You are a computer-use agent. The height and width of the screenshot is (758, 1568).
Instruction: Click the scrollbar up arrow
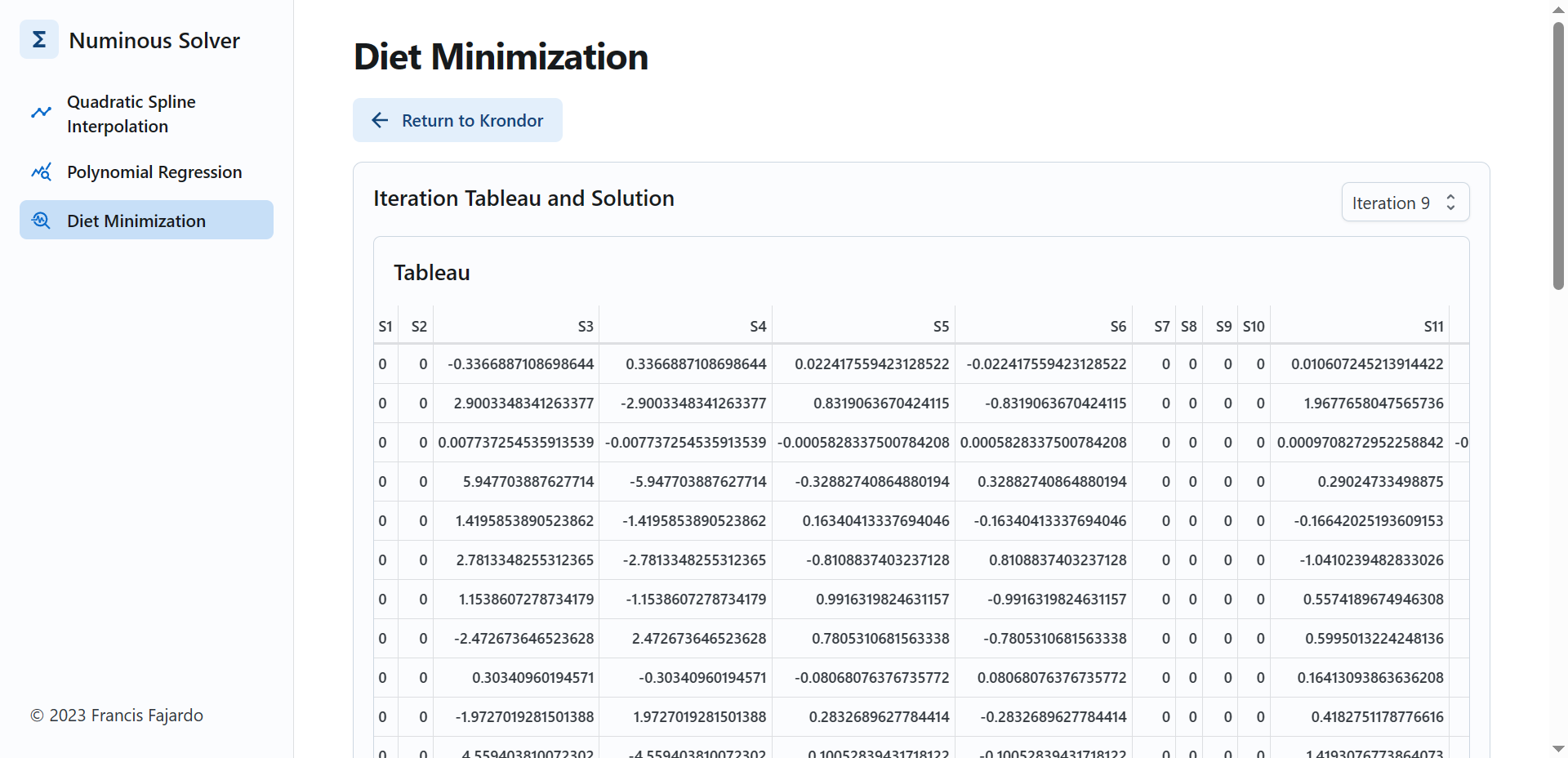click(x=1558, y=9)
